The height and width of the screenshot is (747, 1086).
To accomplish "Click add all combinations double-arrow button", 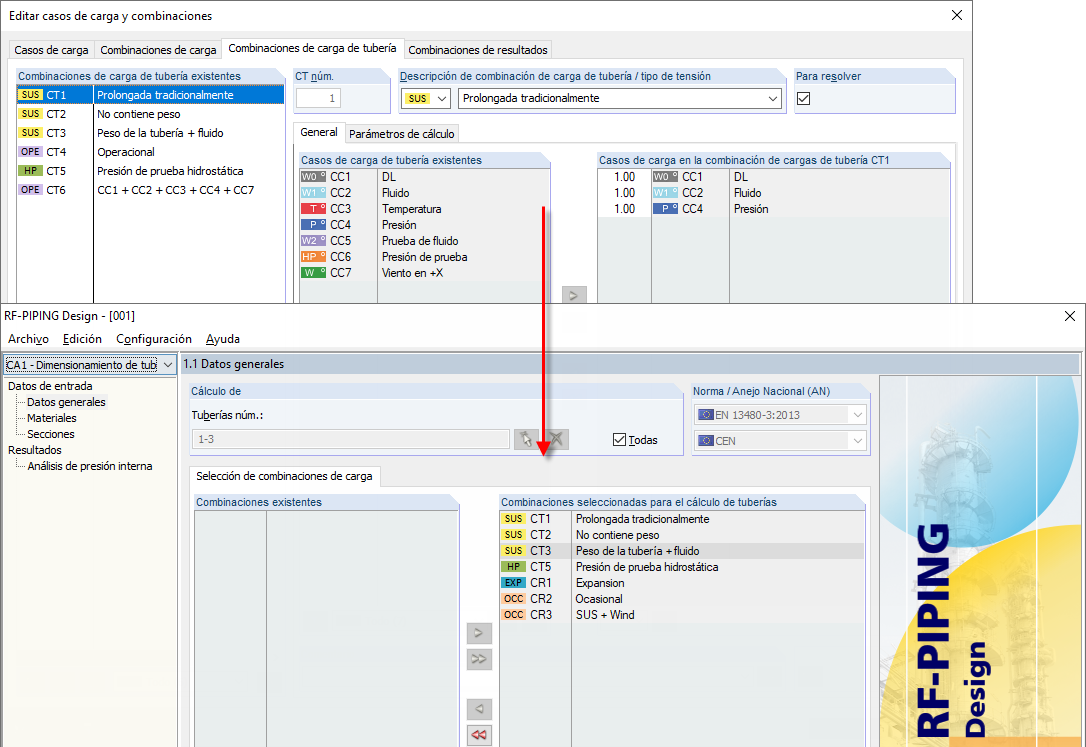I will tap(479, 659).
